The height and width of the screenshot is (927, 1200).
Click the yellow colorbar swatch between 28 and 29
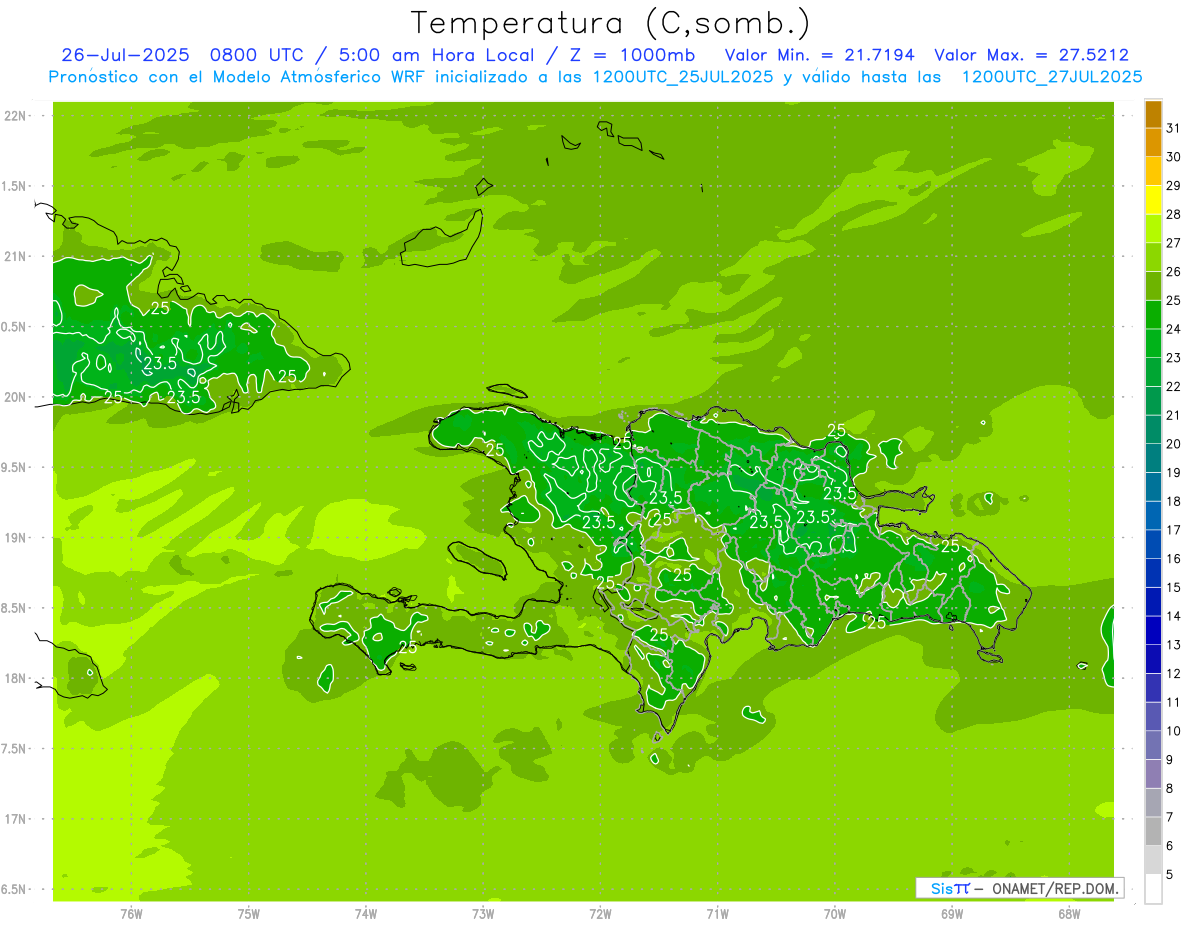coord(1153,200)
